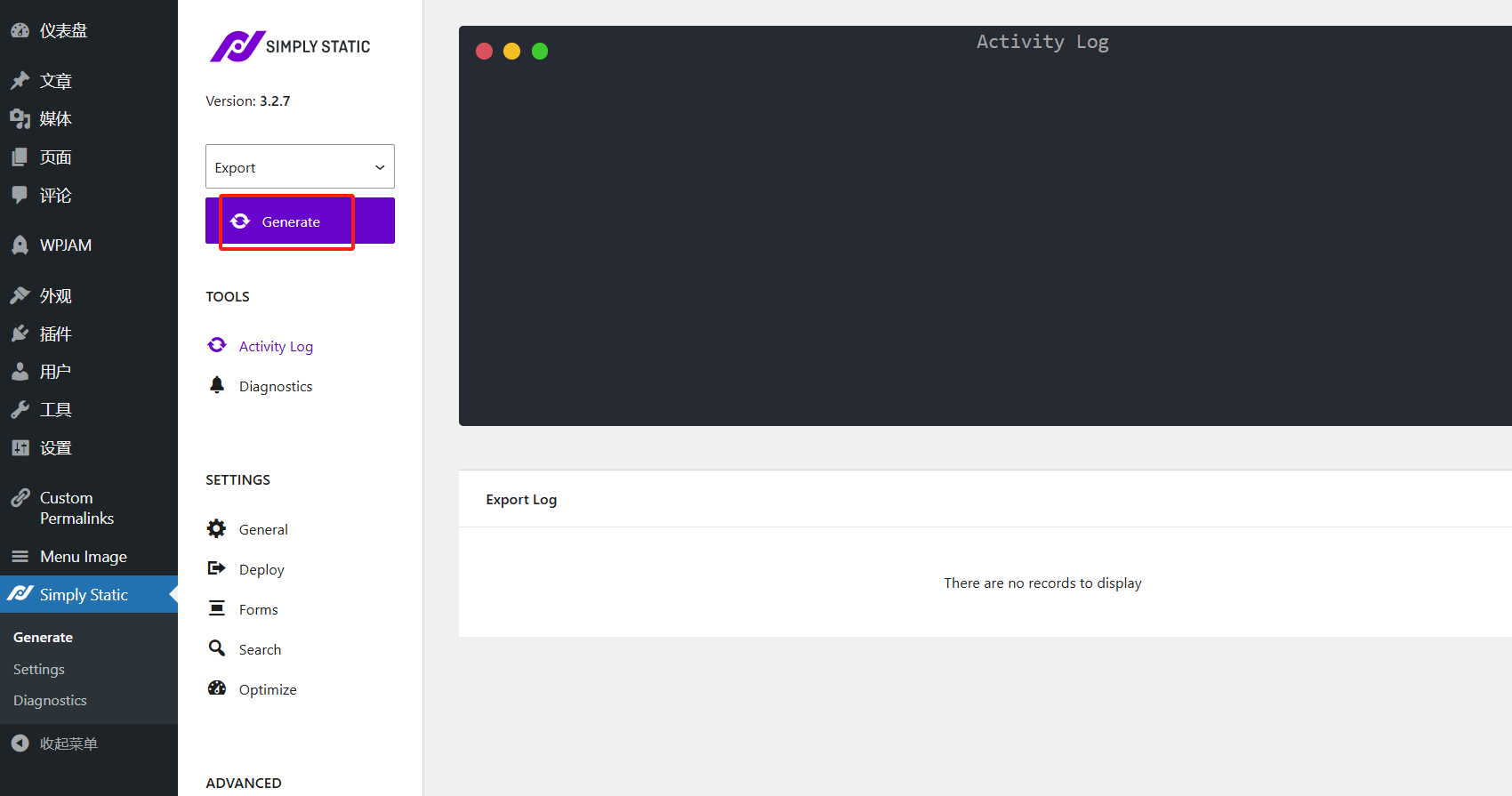Click the user icon beside 用户
Image resolution: width=1512 pixels, height=796 pixels.
click(x=20, y=372)
